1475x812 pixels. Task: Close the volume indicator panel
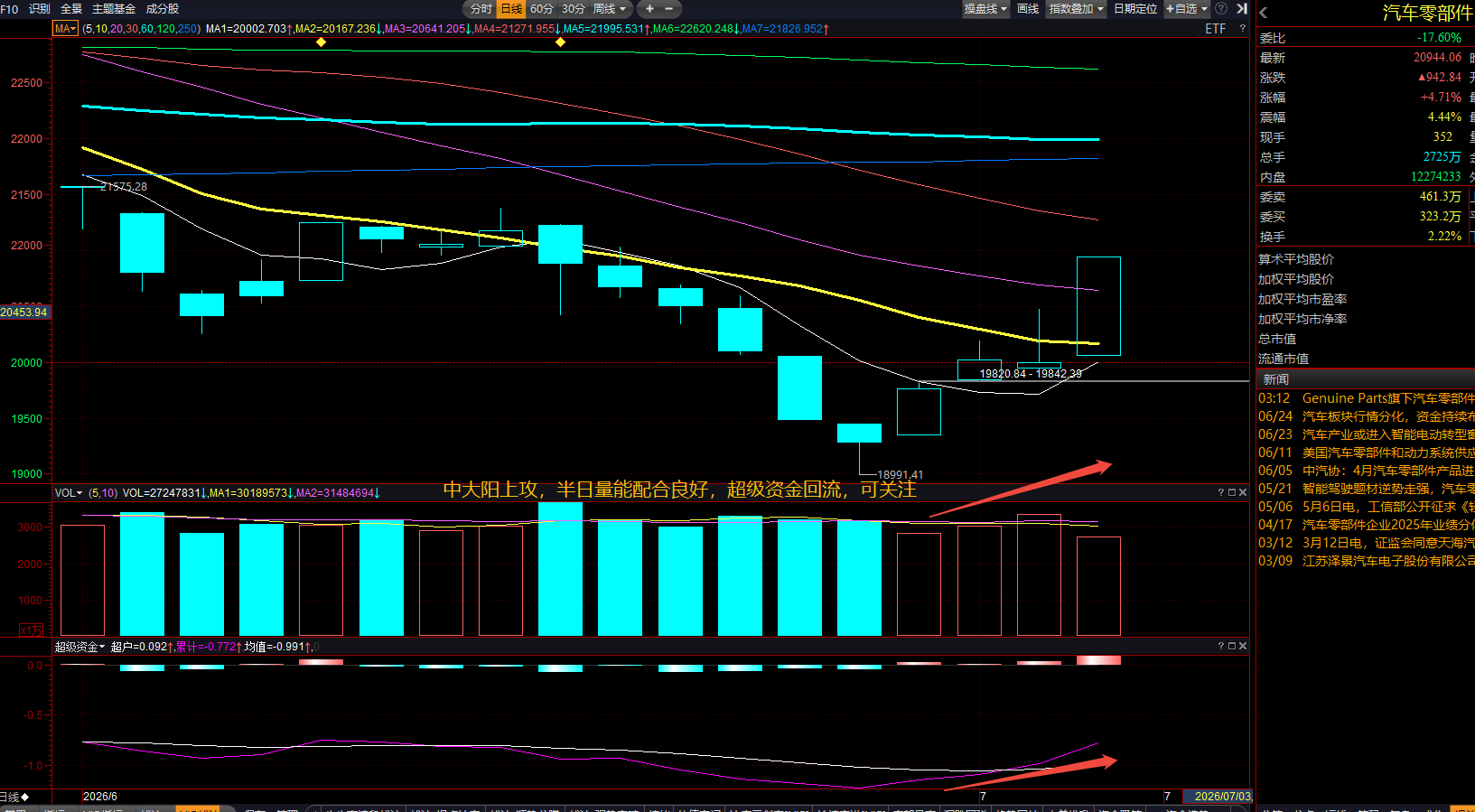pos(1243,493)
